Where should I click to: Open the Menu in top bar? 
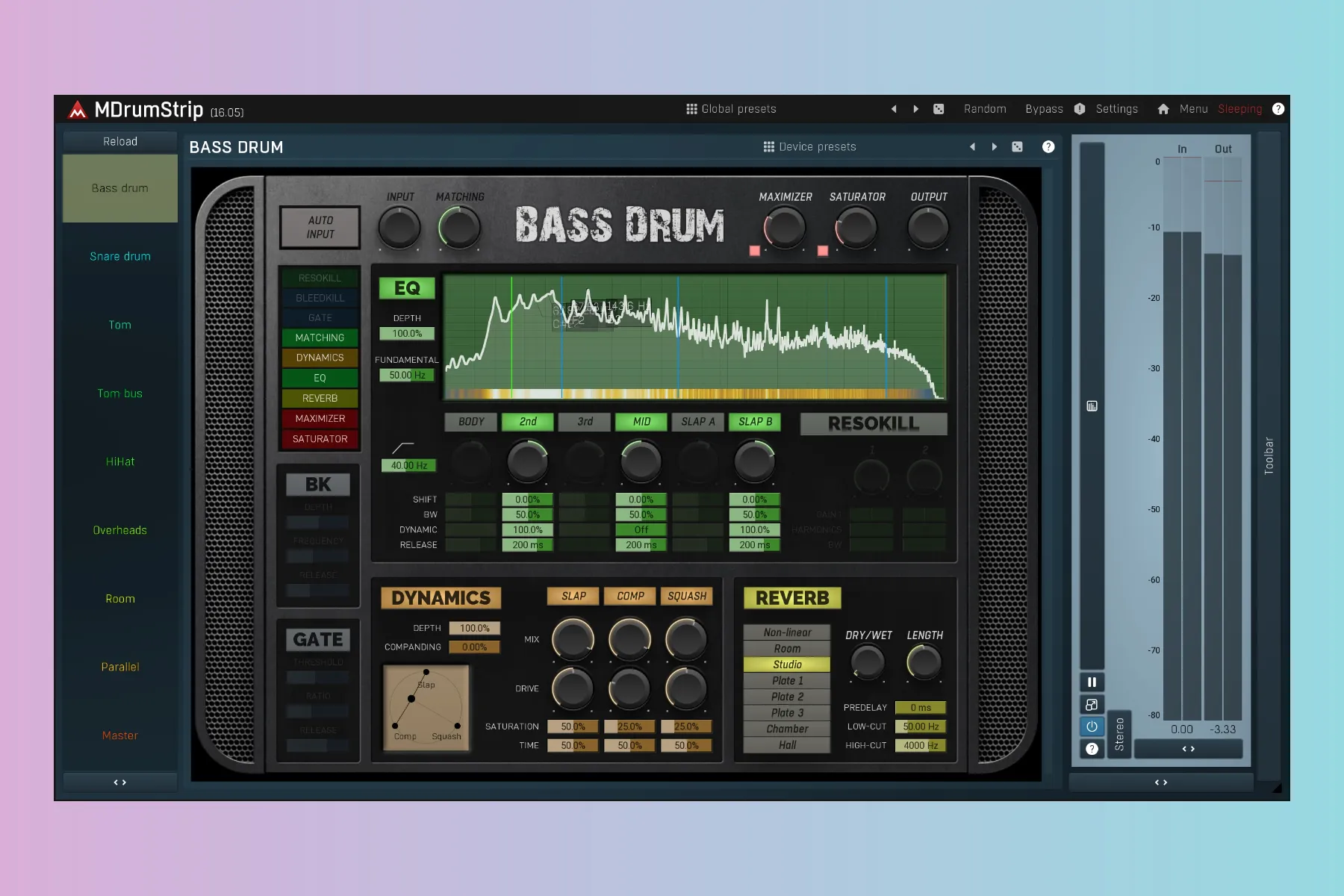pyautogui.click(x=1193, y=109)
